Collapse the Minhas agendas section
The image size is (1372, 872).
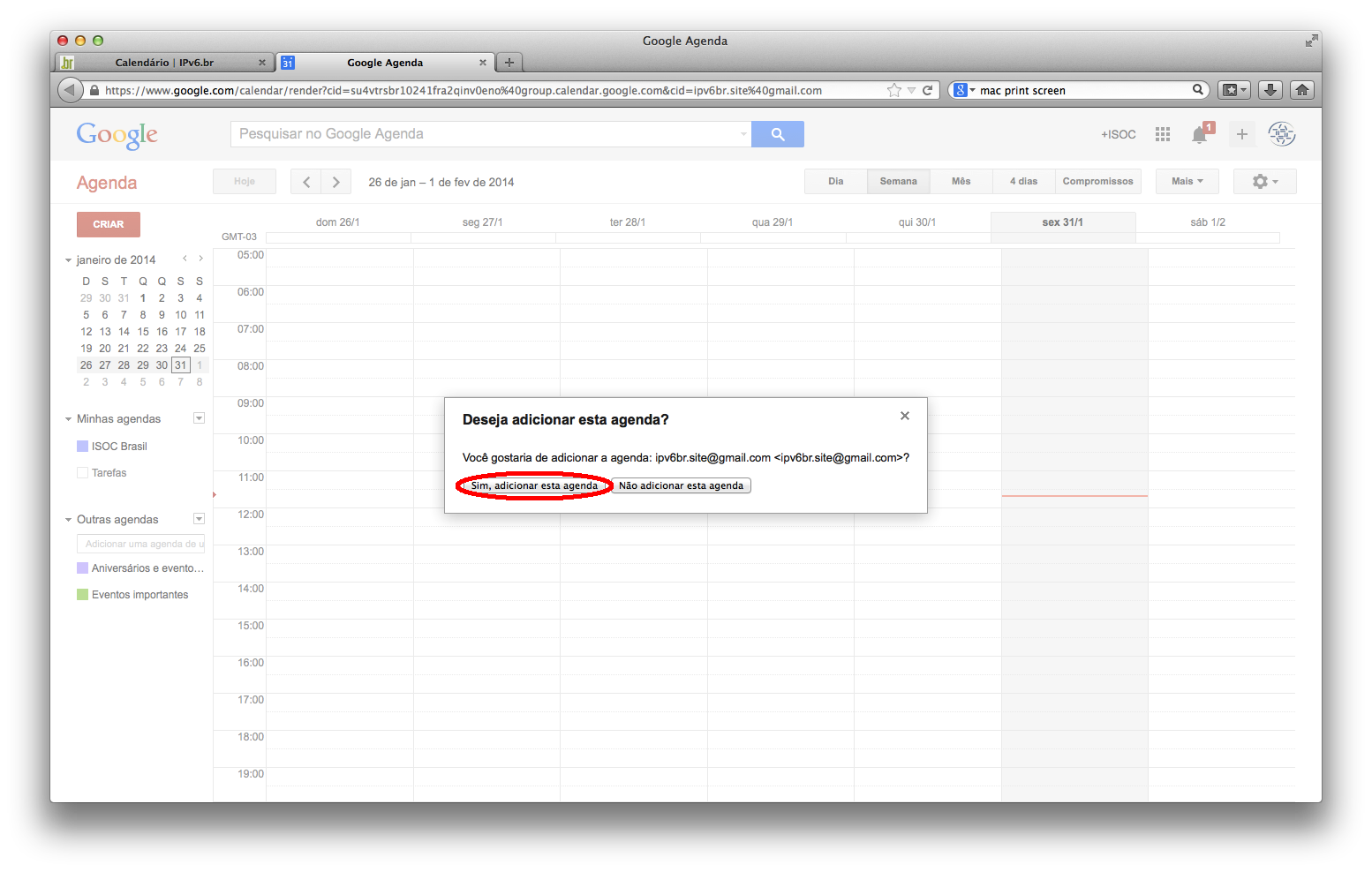coord(68,419)
